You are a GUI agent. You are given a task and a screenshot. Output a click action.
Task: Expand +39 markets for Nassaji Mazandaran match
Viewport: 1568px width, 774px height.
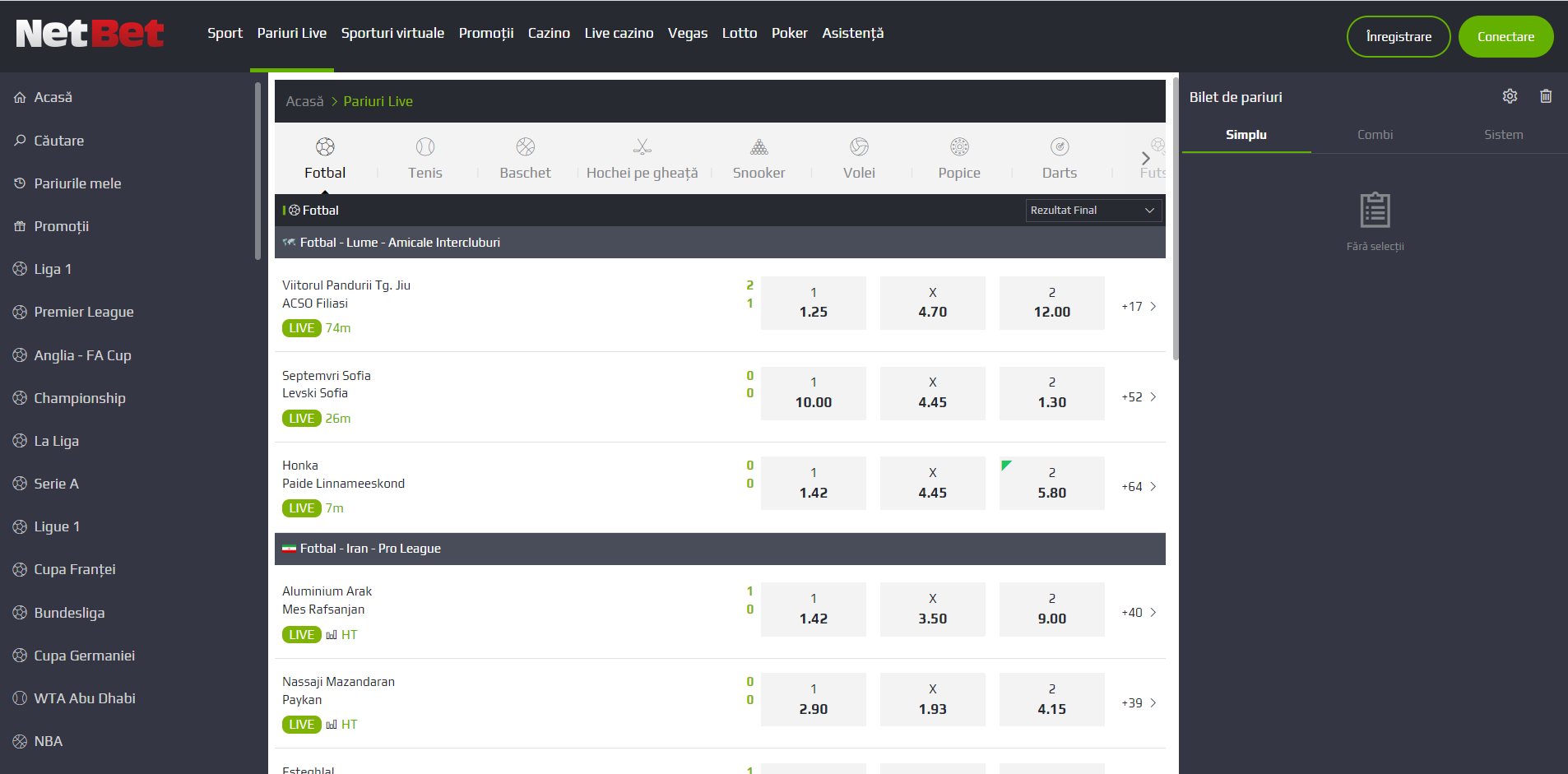1139,703
